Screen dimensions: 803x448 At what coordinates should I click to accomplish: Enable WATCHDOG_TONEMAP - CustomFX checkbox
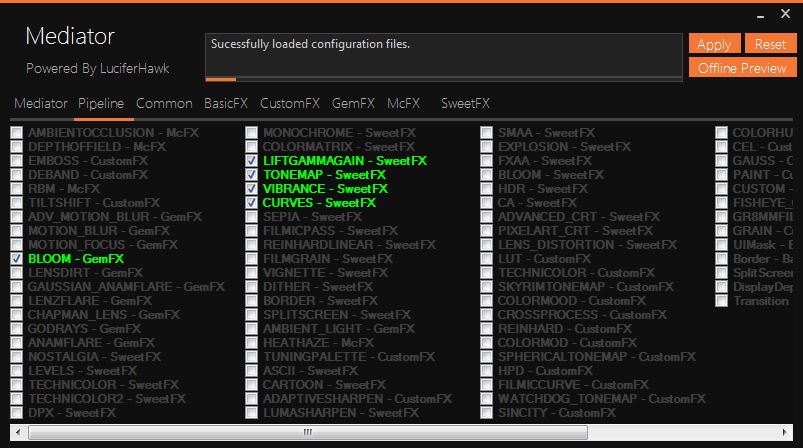tap(487, 399)
